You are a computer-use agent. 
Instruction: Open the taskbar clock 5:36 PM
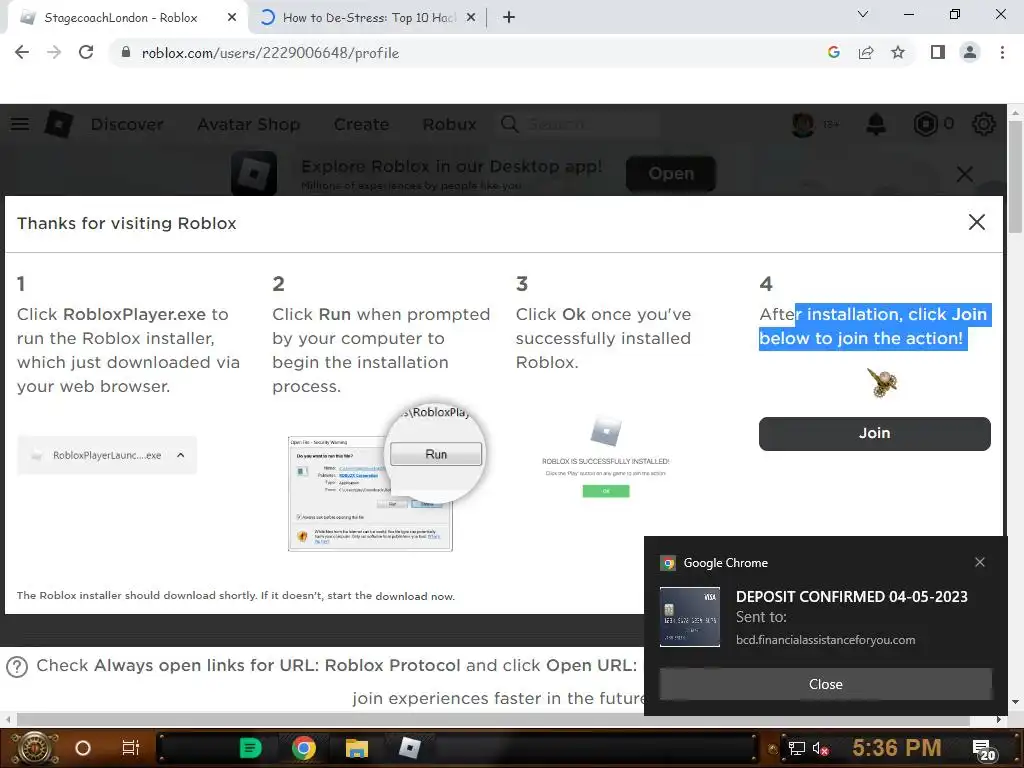[896, 748]
